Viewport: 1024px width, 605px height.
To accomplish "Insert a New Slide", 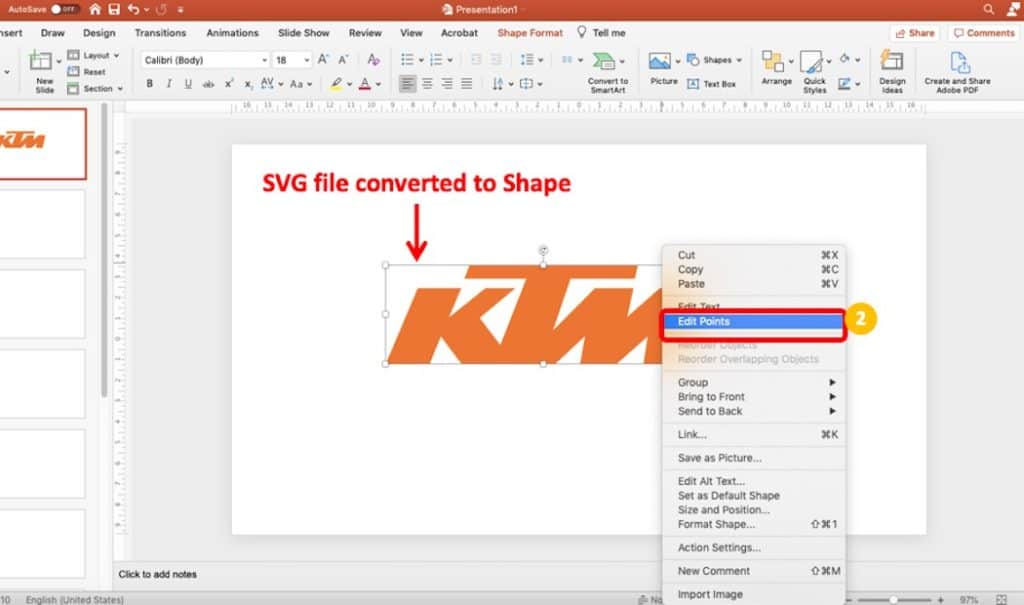I will pyautogui.click(x=44, y=72).
